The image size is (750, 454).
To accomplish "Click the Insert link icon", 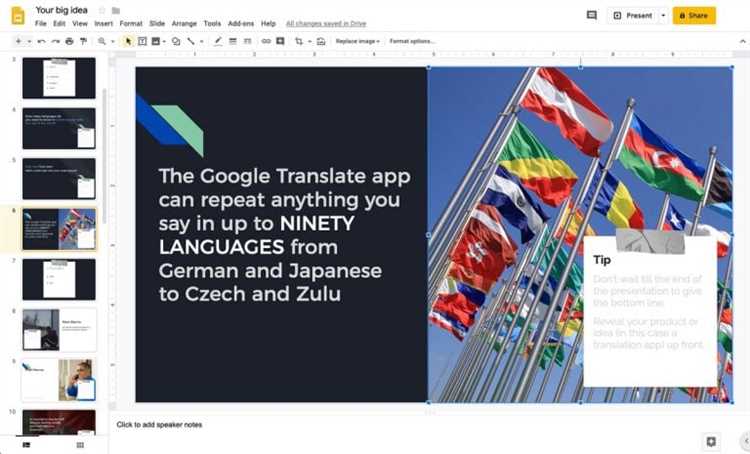I will click(x=266, y=41).
